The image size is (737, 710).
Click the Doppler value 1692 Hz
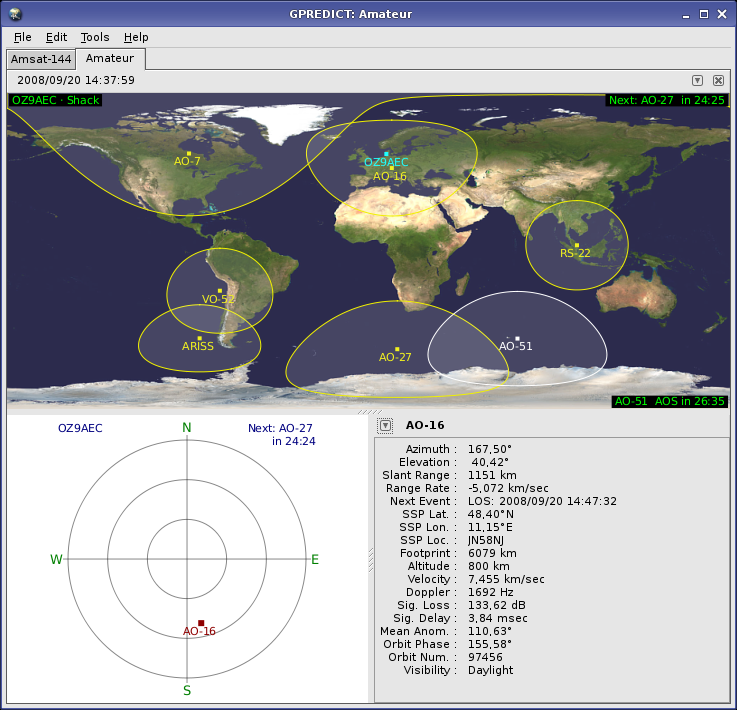click(491, 592)
